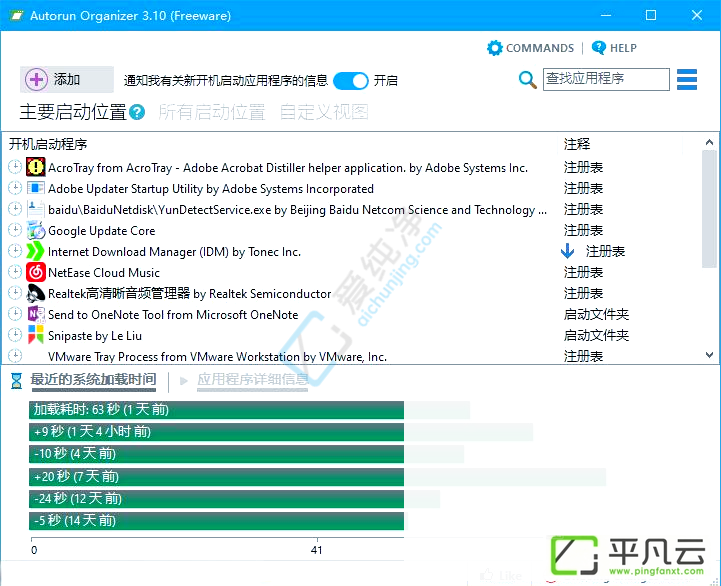721x586 pixels.
Task: Click the AcroTray application icon
Action: pyautogui.click(x=35, y=167)
